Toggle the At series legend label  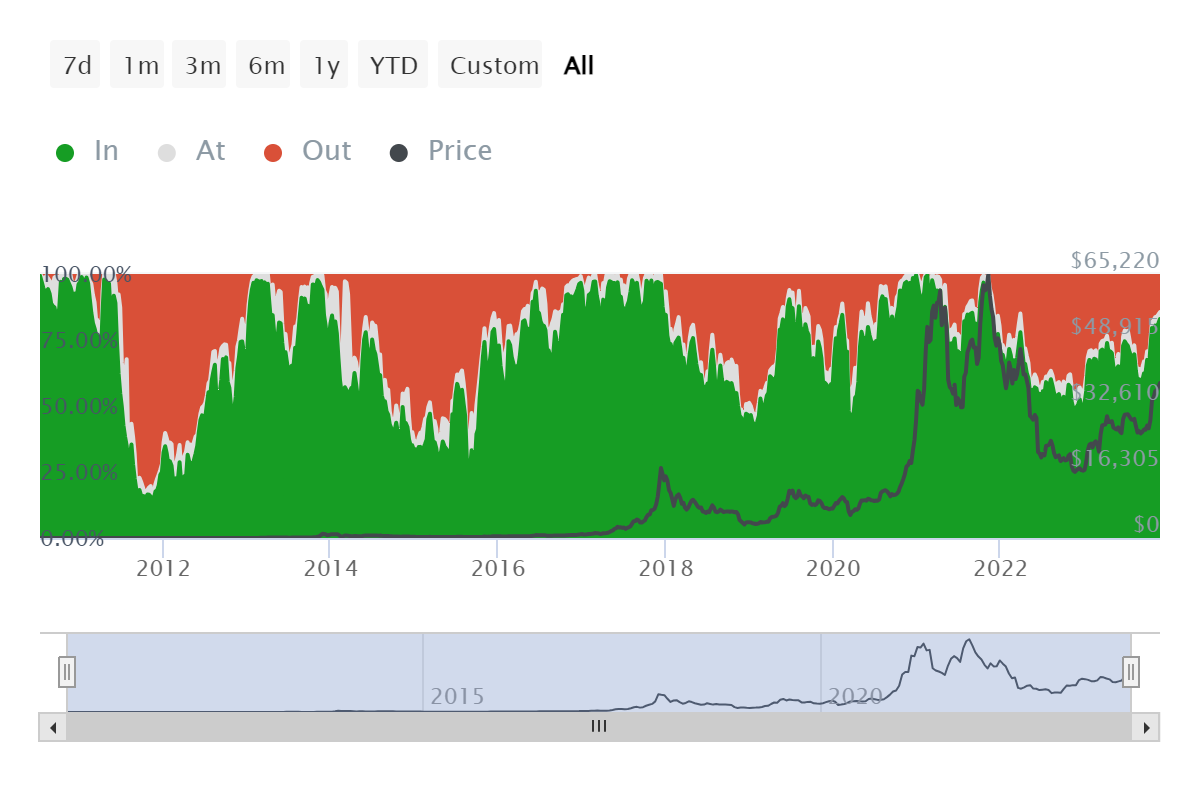(210, 151)
